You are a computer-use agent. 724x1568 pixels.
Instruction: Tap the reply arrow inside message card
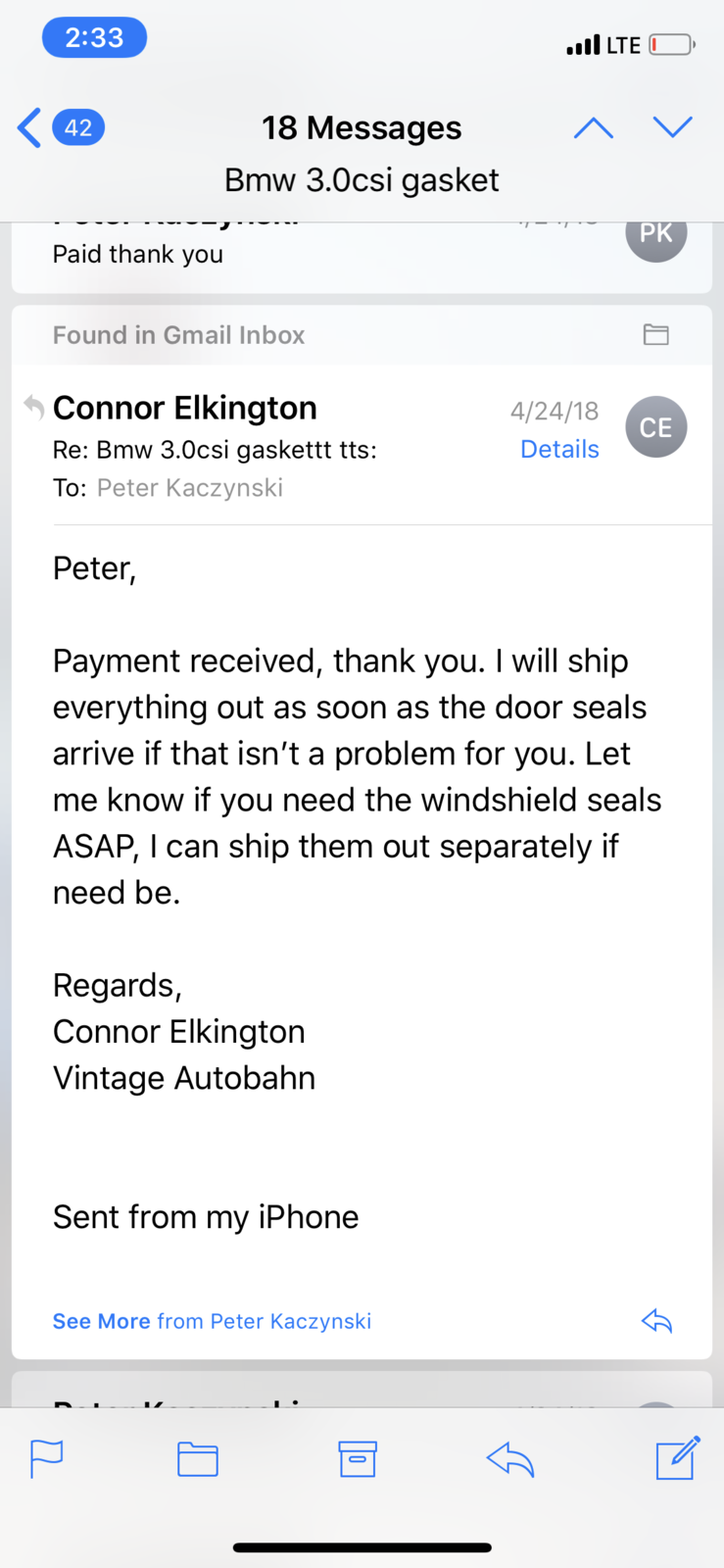pyautogui.click(x=656, y=1321)
